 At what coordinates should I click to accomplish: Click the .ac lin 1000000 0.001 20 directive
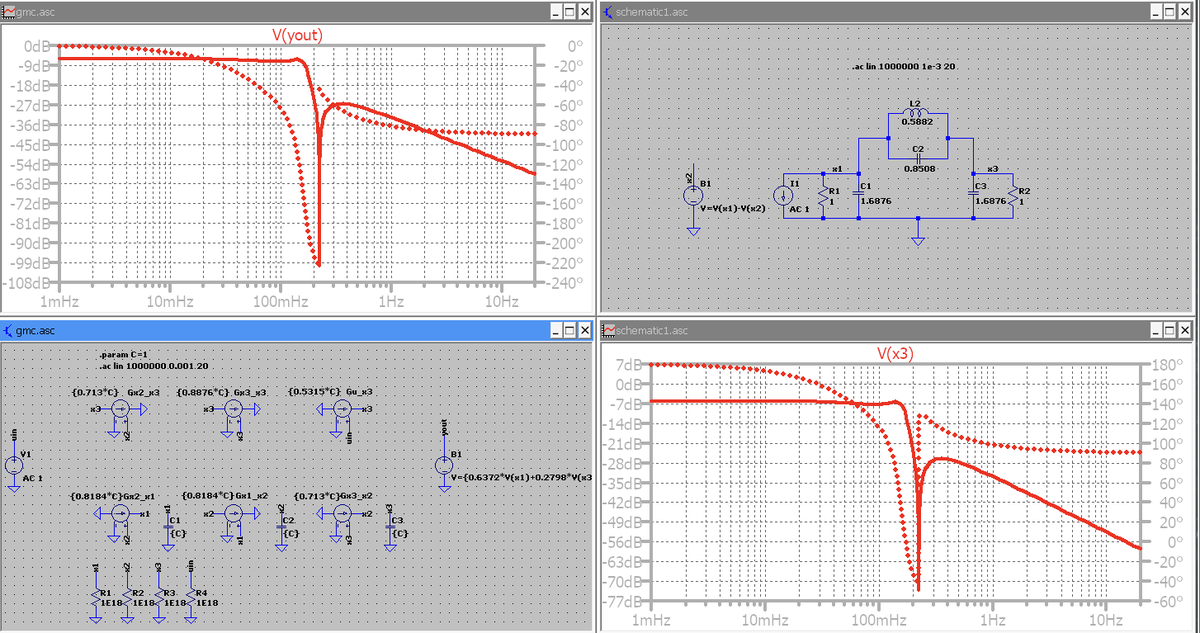click(152, 366)
